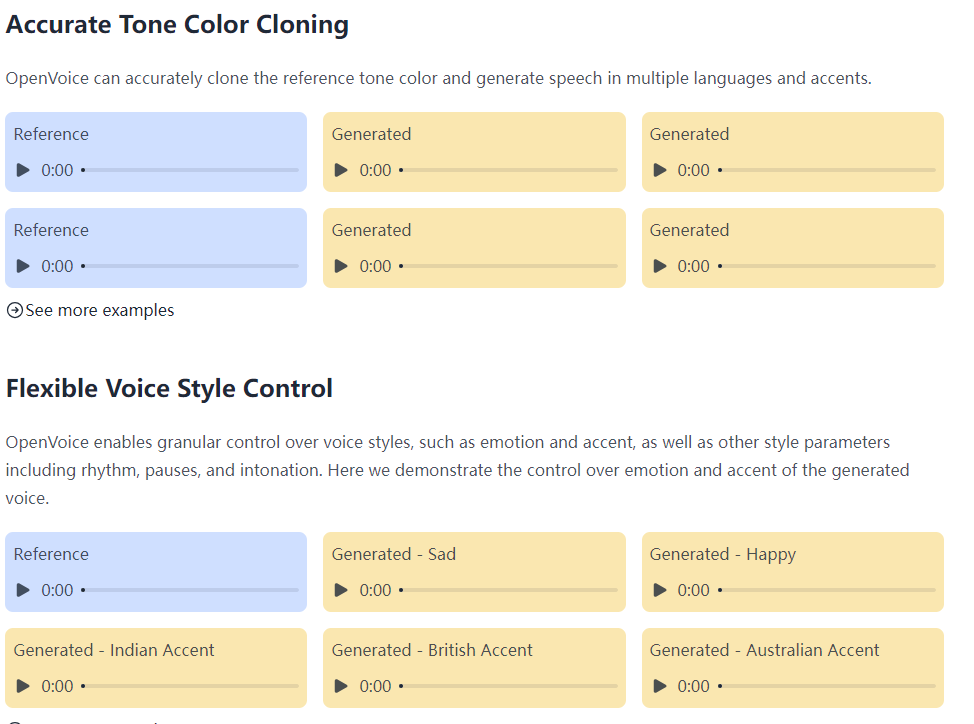Play the second-row right Generated clip
Image resolution: width=974 pixels, height=724 pixels.
(659, 266)
